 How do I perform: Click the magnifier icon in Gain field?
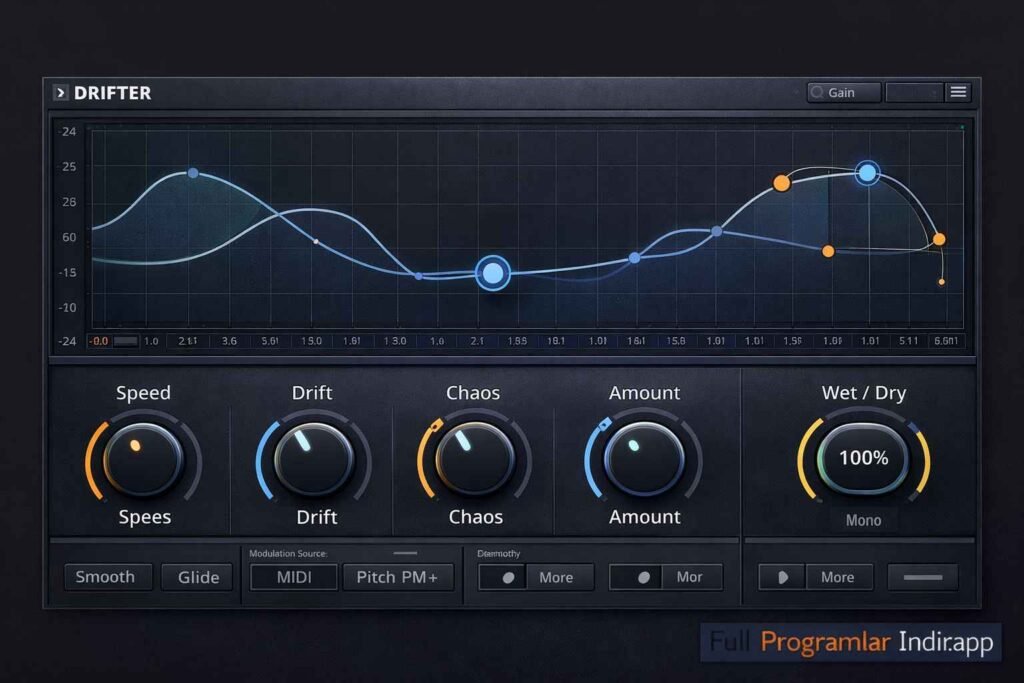[817, 92]
